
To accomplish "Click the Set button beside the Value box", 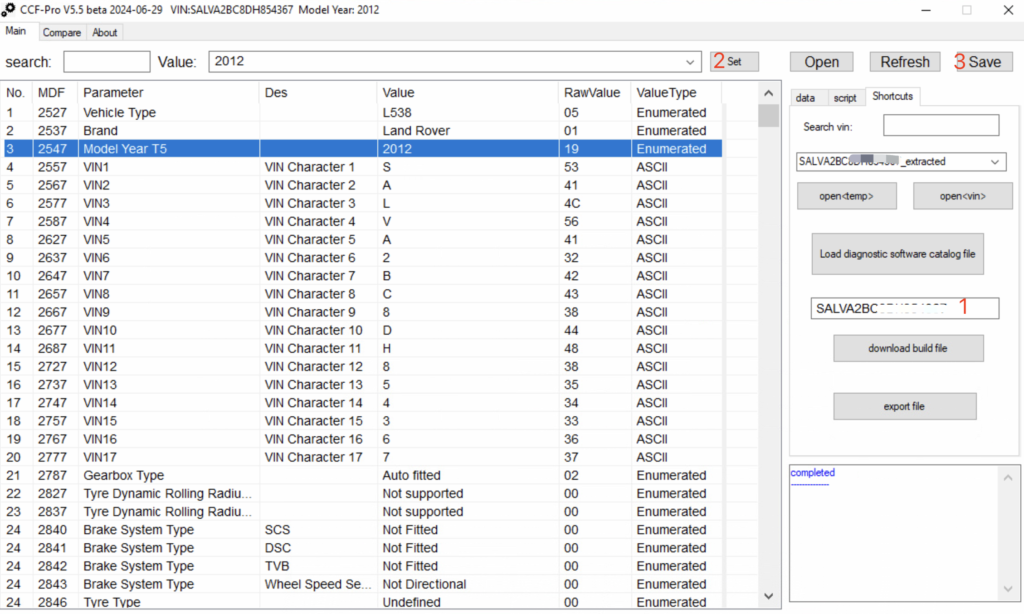I will tap(734, 62).
